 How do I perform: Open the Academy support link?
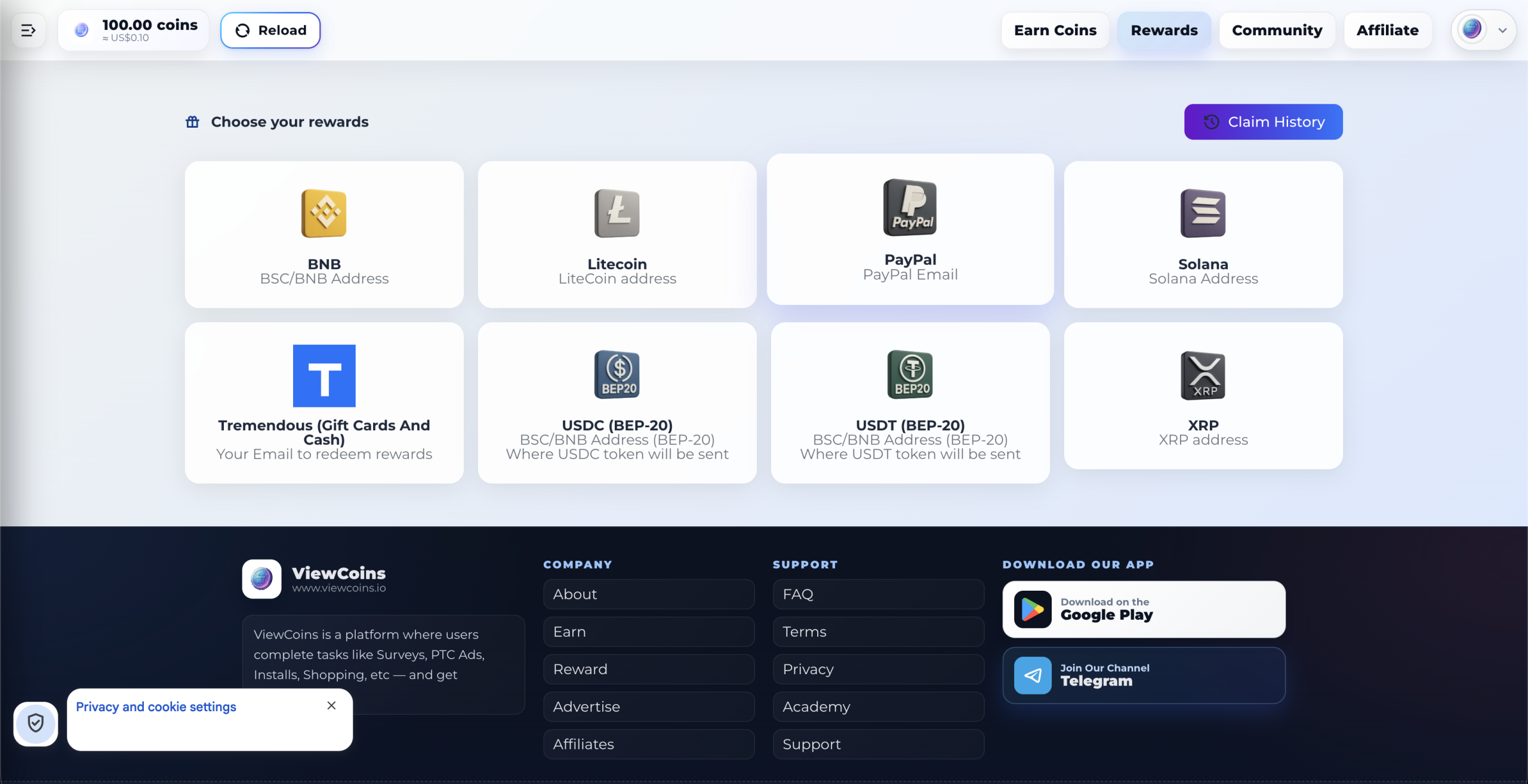pyautogui.click(x=879, y=707)
